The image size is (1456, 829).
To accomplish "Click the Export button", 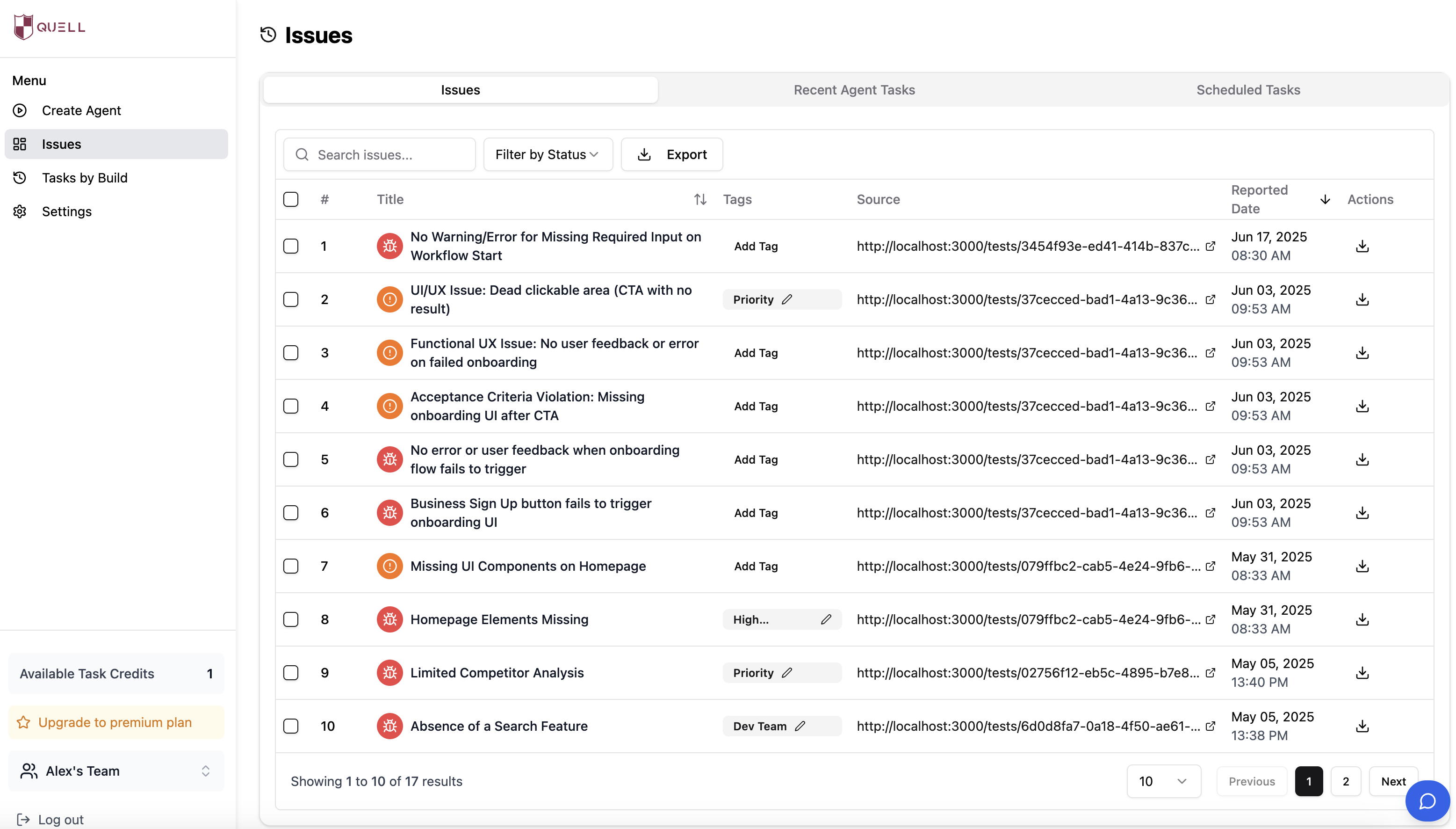I will click(x=671, y=154).
